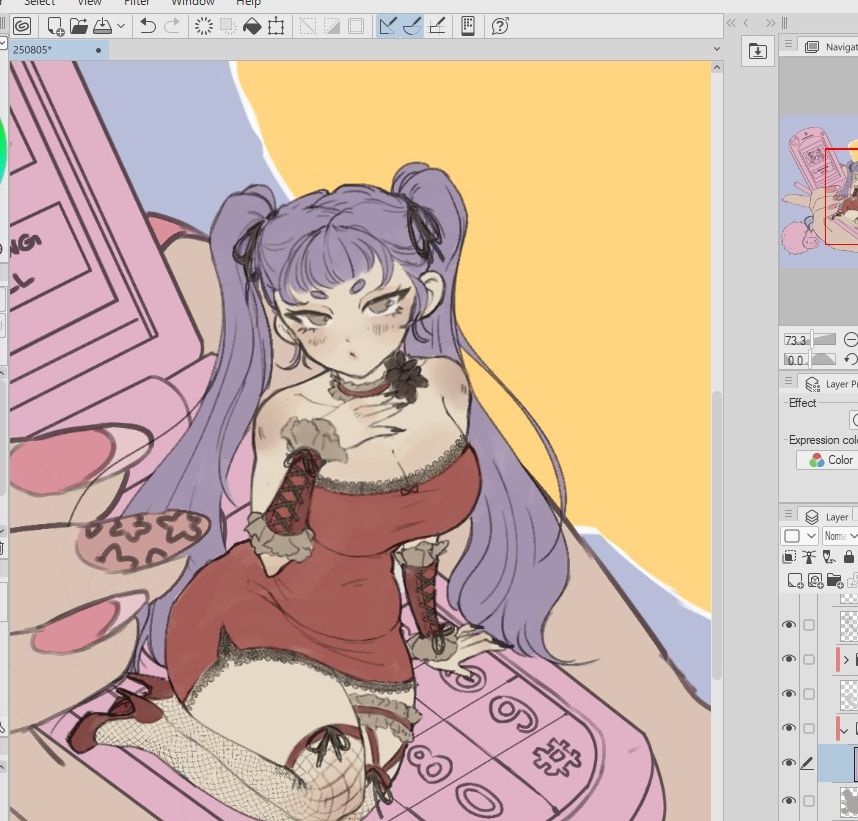Undo the last action

pos(148,26)
